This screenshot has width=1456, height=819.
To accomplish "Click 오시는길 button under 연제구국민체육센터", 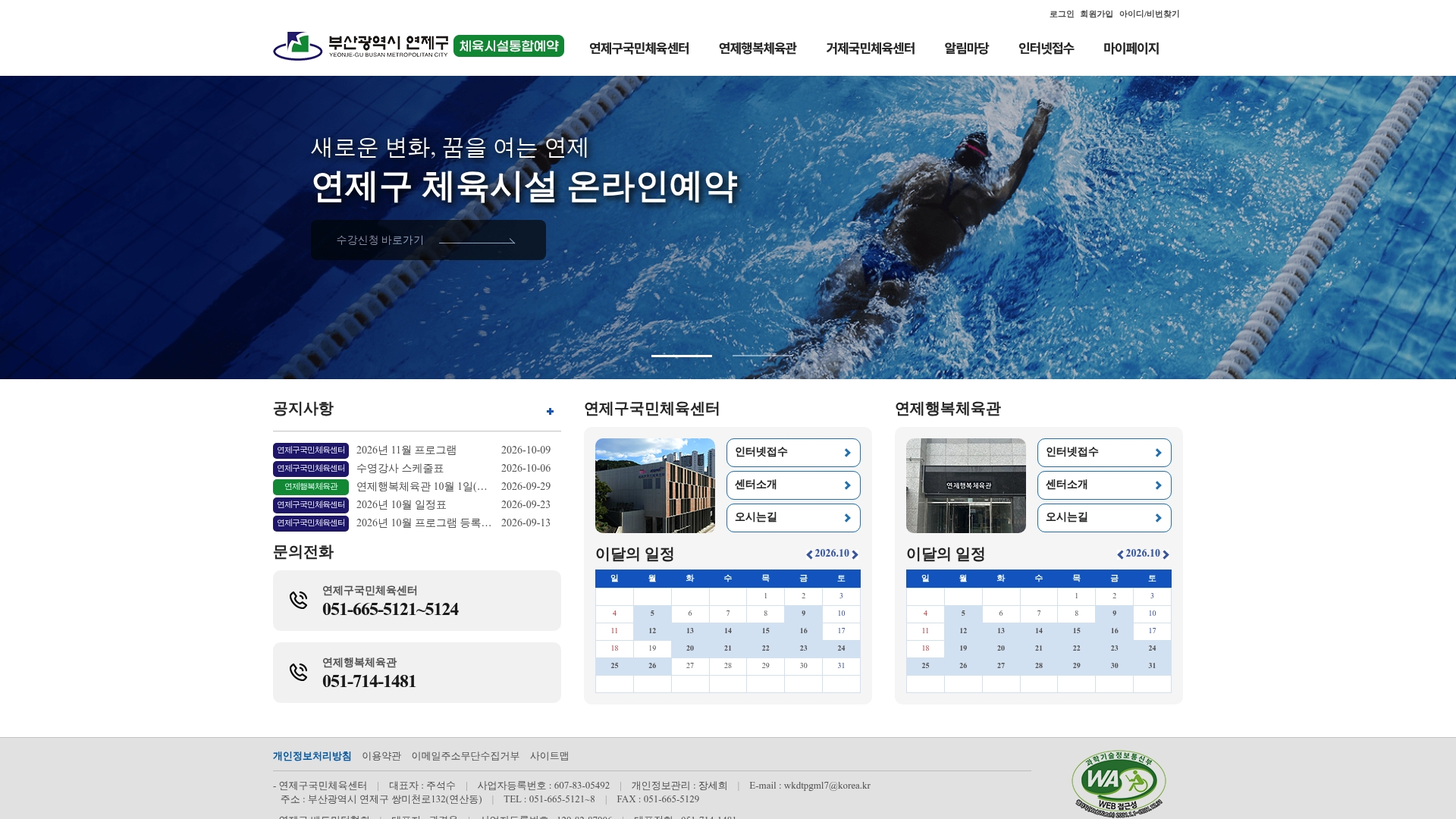I will tap(793, 518).
